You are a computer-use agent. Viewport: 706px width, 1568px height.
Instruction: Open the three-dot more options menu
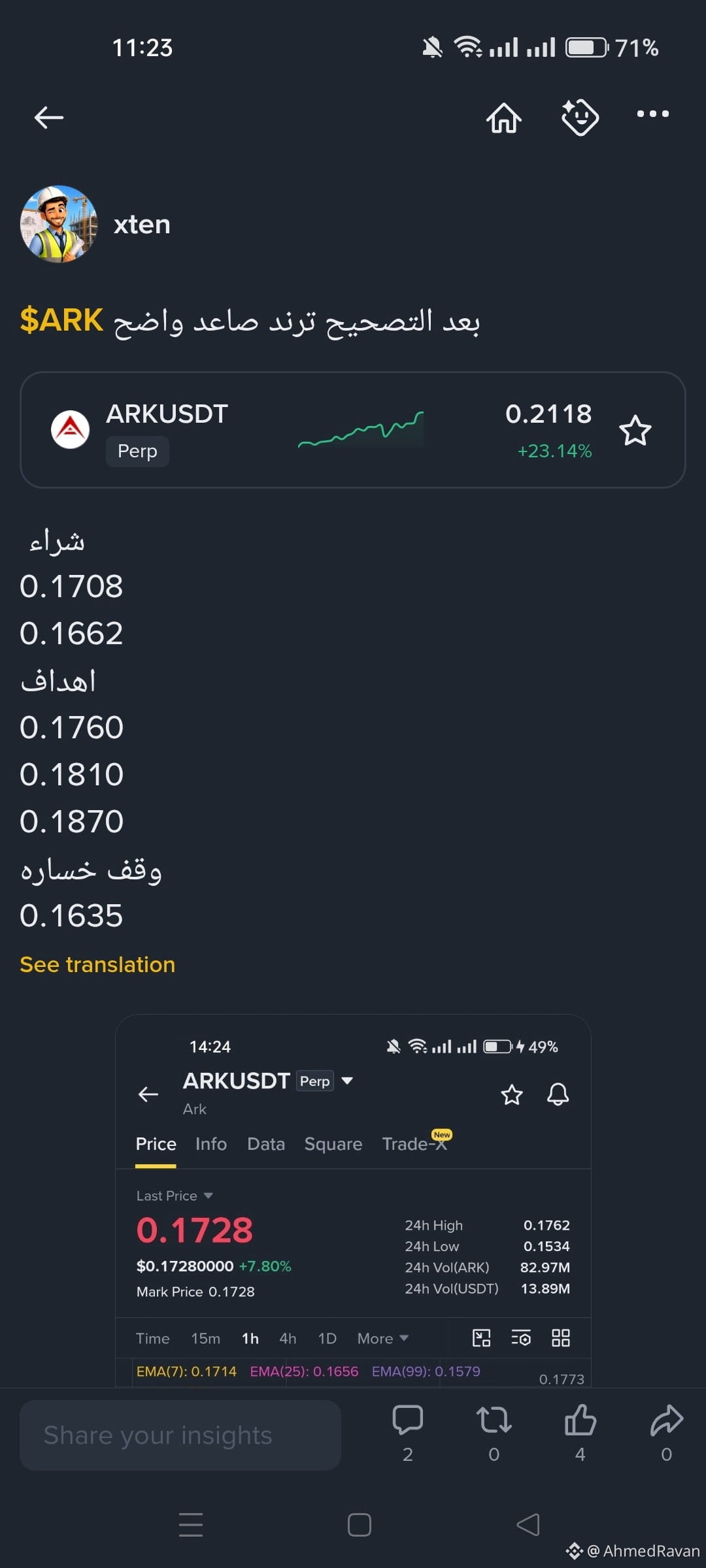pyautogui.click(x=653, y=114)
